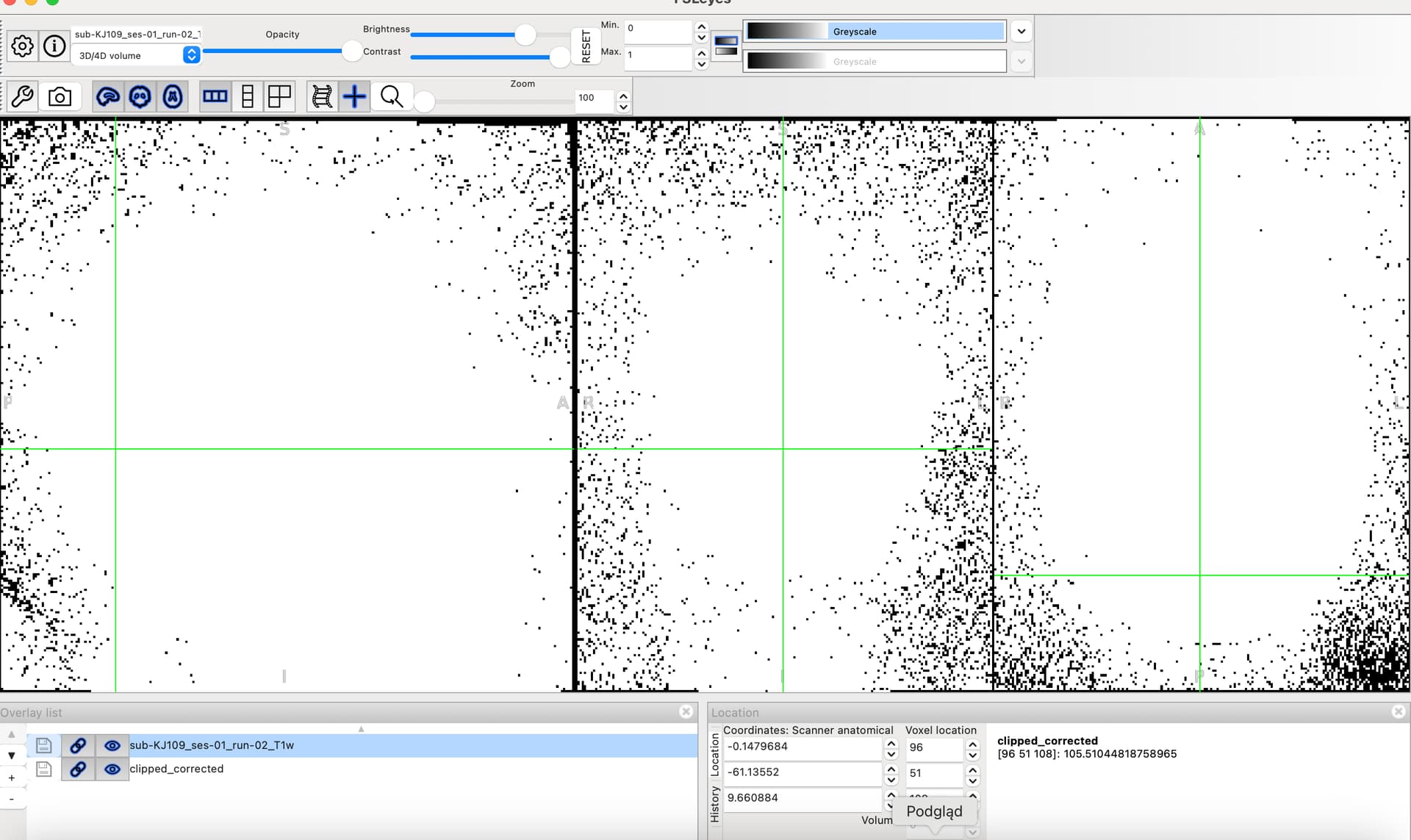The width and height of the screenshot is (1411, 840).
Task: Add overlay with plus button
Action: [11, 778]
